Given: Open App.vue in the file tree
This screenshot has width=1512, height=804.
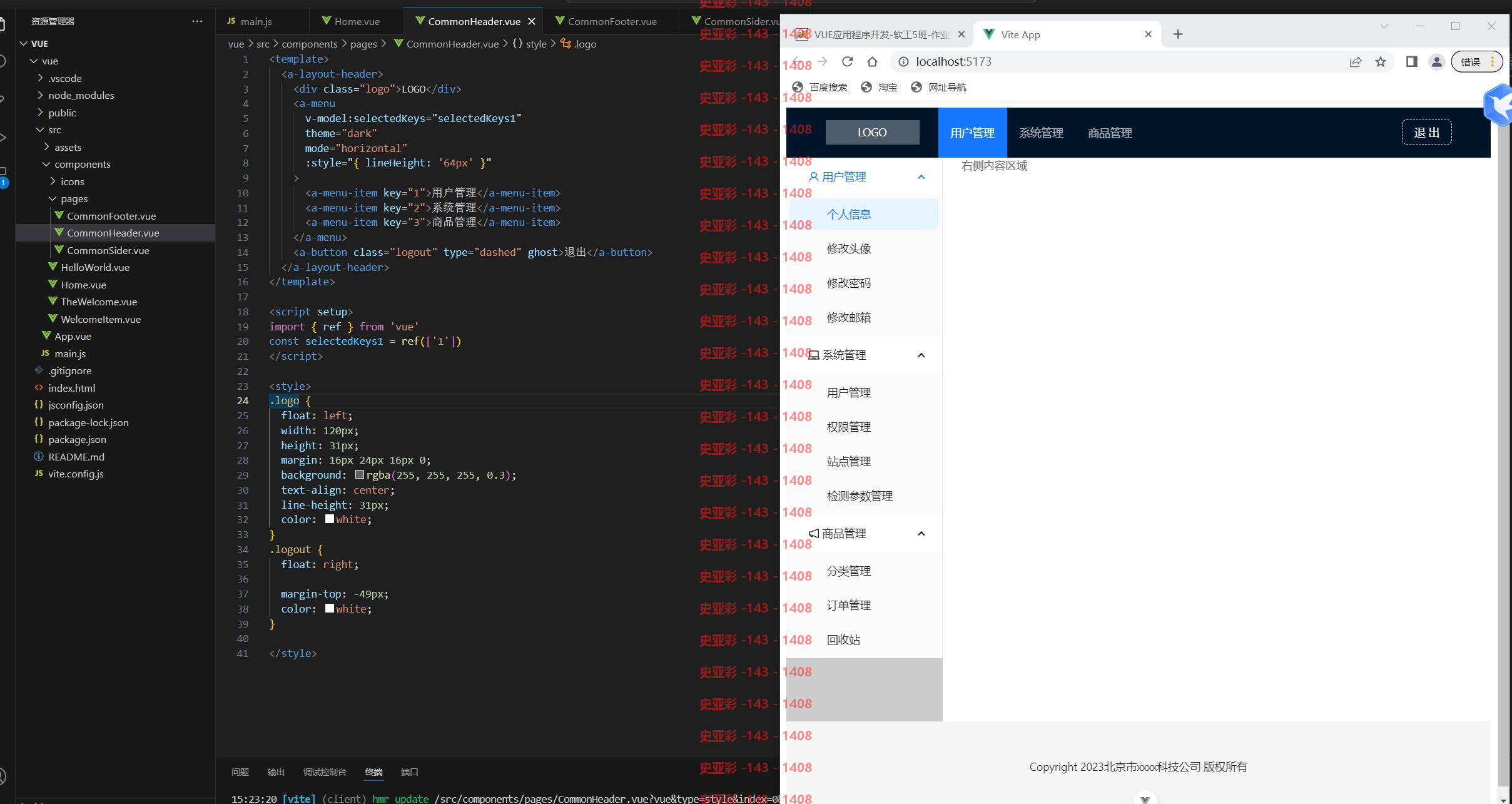Looking at the screenshot, I should [x=73, y=336].
